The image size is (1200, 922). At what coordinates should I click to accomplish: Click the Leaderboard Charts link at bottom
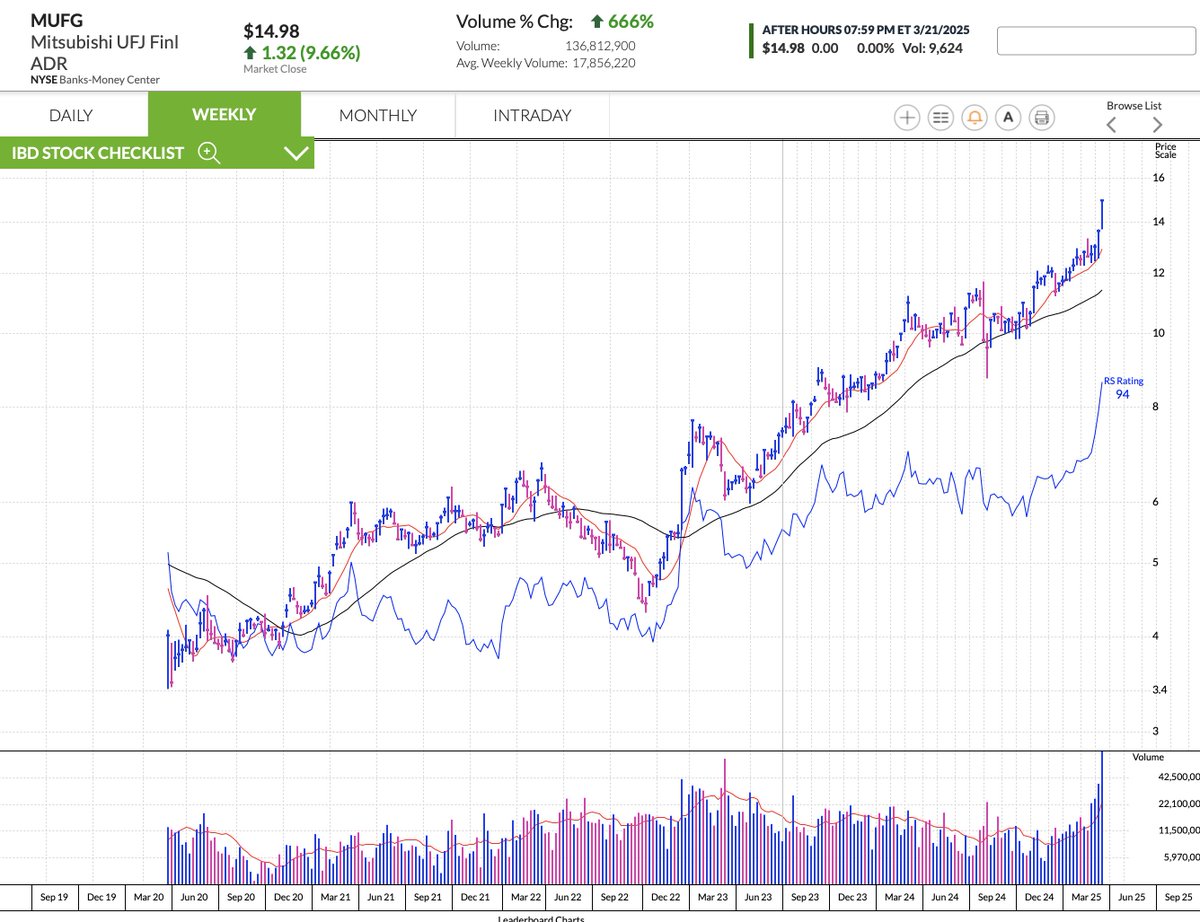(x=541, y=918)
